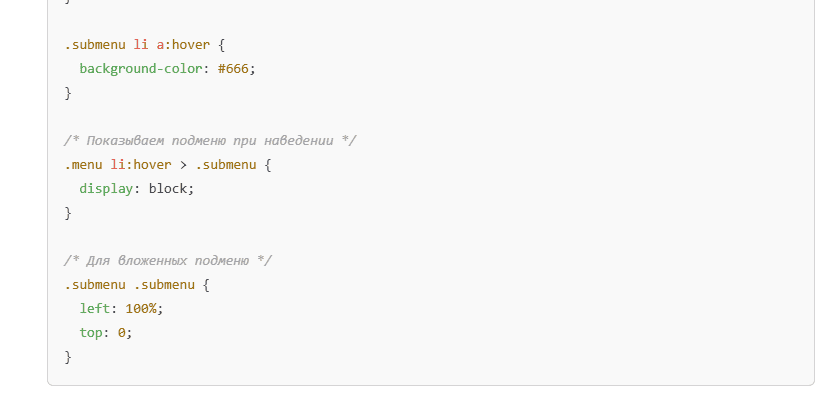Click the #666 color value
This screenshot has width=839, height=410.
[x=233, y=69]
